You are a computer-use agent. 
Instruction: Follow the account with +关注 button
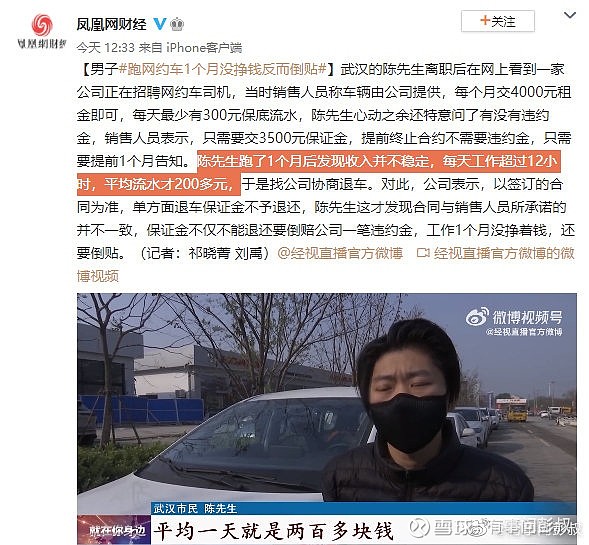click(498, 21)
